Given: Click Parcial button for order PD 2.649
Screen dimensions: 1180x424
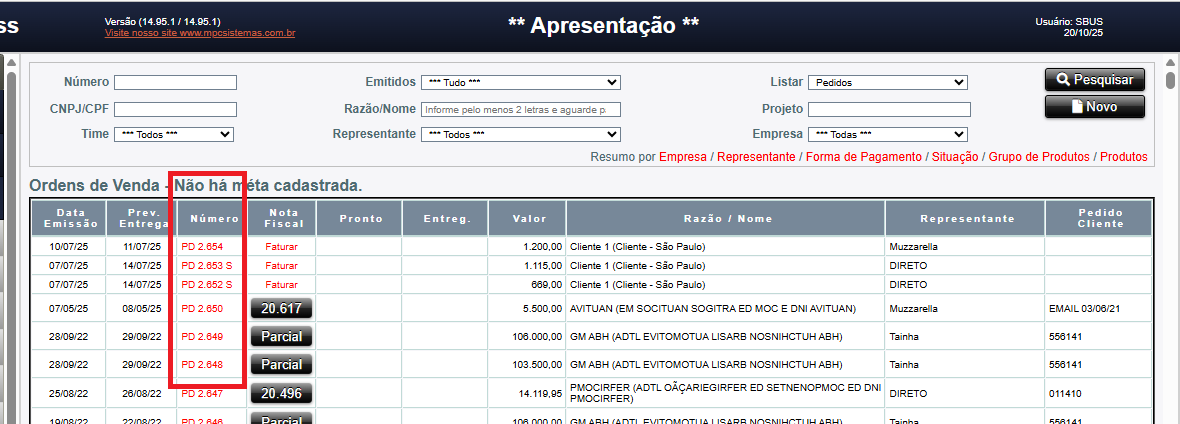Looking at the screenshot, I should [281, 337].
